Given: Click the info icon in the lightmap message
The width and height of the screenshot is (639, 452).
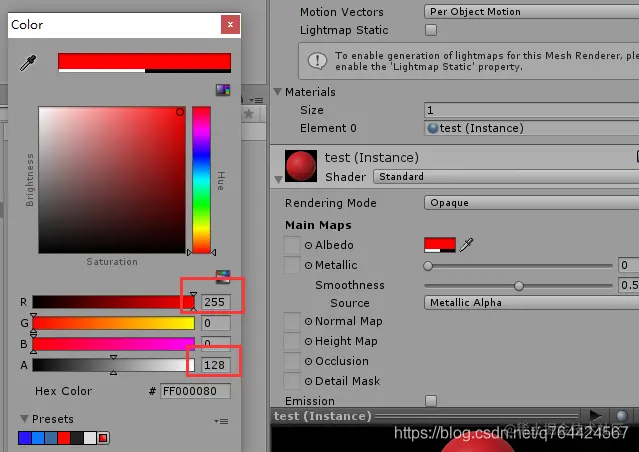Looking at the screenshot, I should click(x=317, y=61).
